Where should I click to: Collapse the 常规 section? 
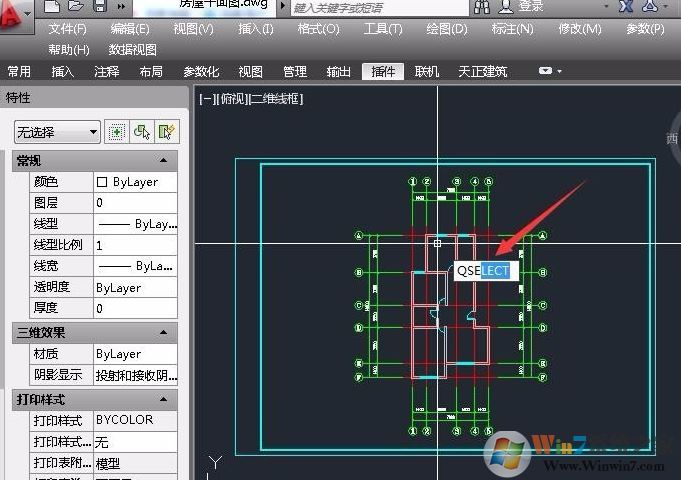(163, 161)
